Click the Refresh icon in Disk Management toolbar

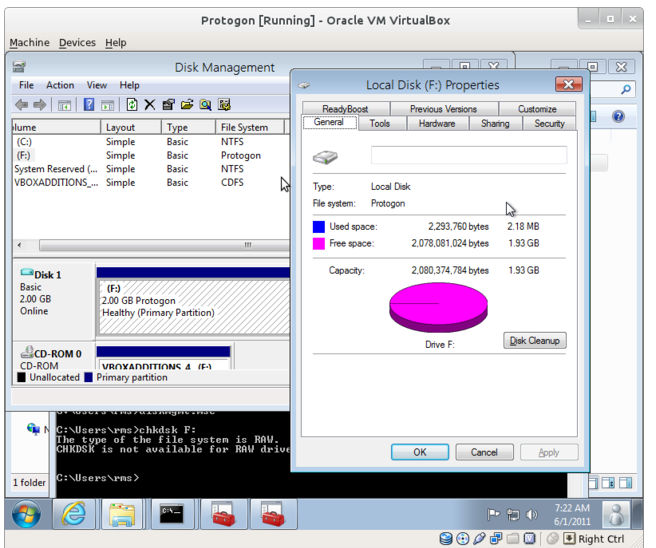[x=131, y=105]
